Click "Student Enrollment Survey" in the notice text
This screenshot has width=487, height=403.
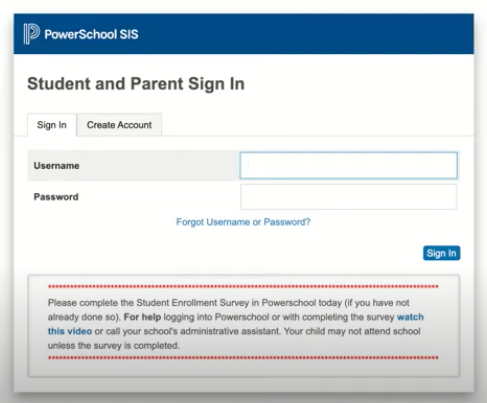(193, 303)
